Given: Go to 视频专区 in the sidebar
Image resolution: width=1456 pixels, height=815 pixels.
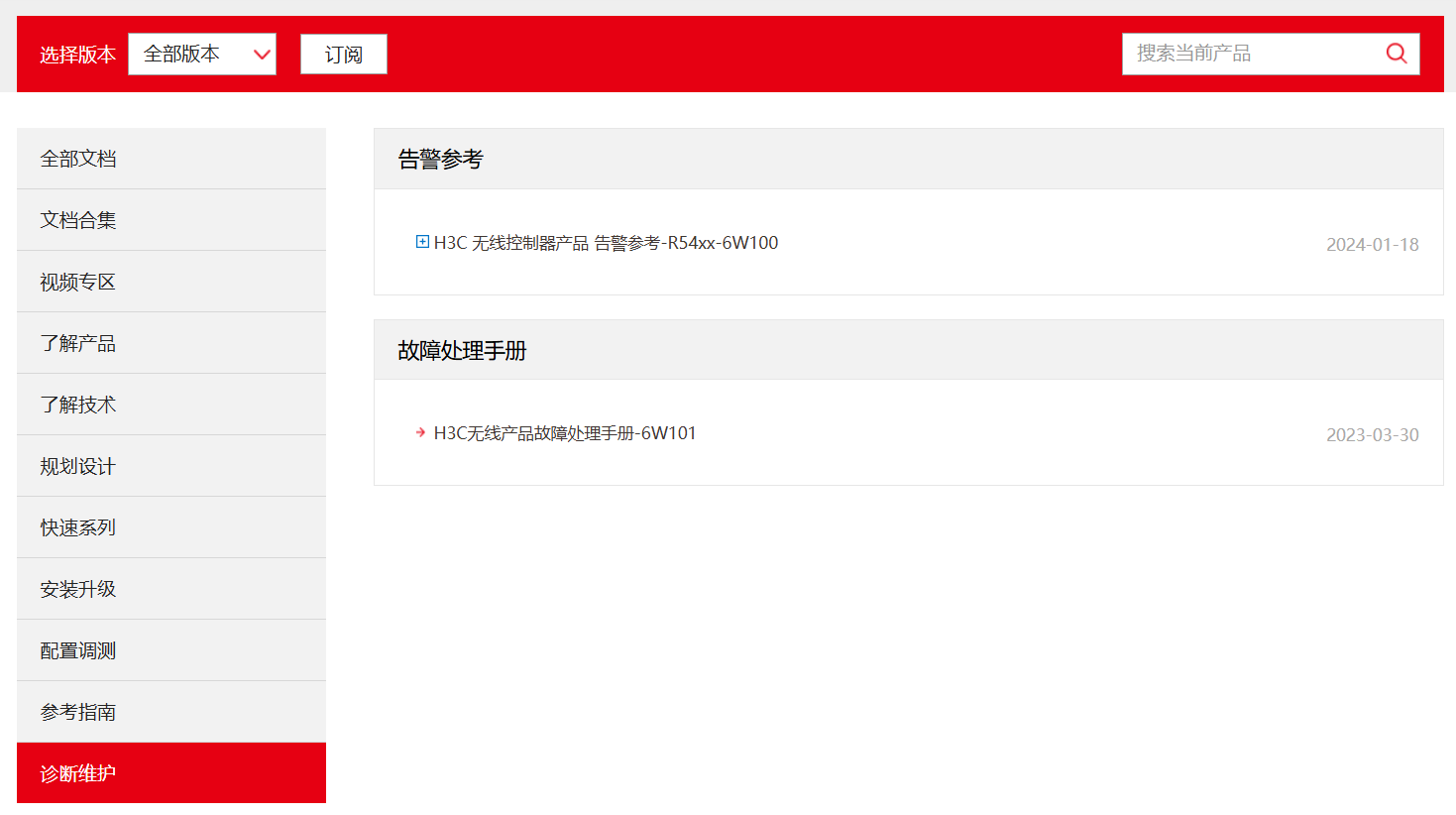Looking at the screenshot, I should [171, 282].
